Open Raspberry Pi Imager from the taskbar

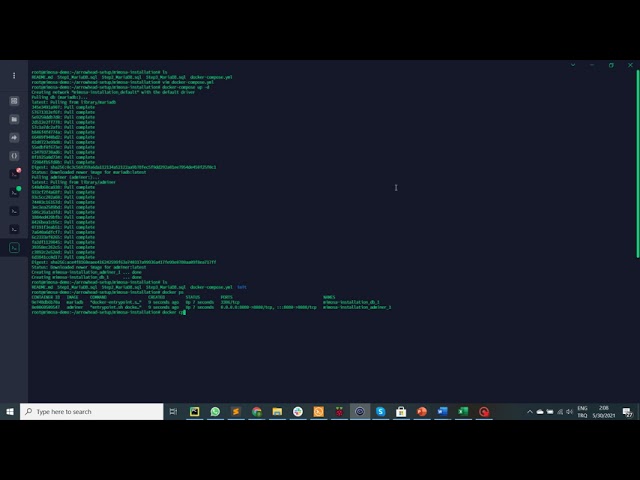tap(339, 411)
